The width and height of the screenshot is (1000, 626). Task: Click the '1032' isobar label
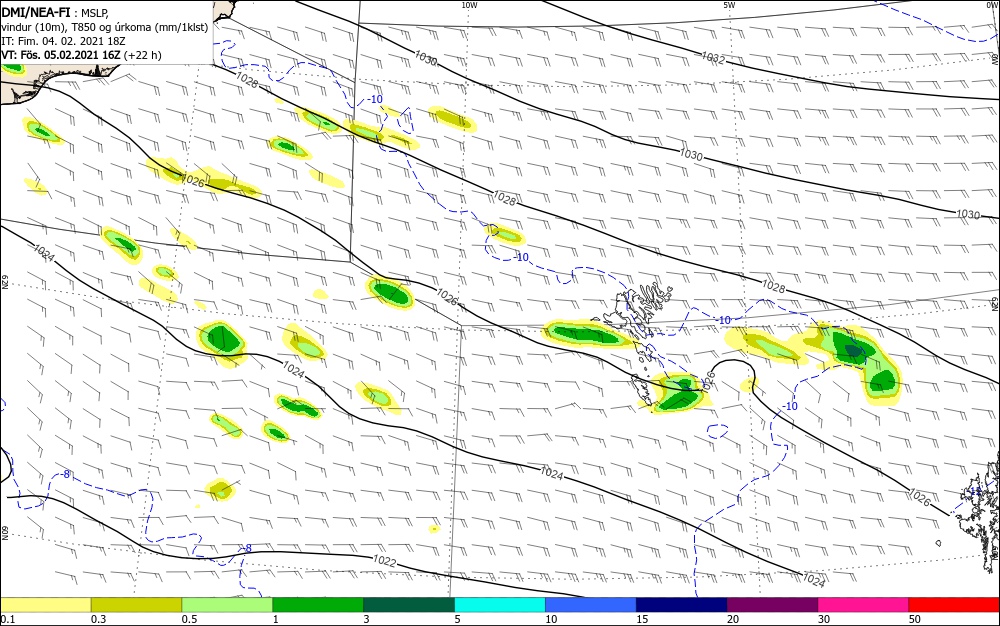pyautogui.click(x=713, y=58)
